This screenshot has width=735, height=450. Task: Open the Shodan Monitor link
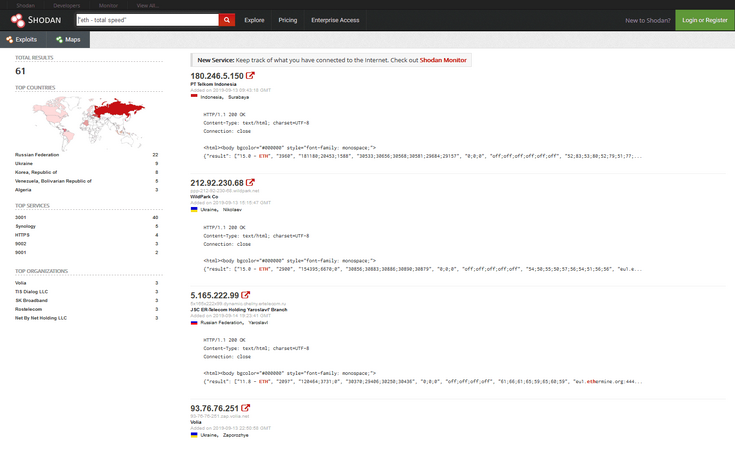[443, 60]
